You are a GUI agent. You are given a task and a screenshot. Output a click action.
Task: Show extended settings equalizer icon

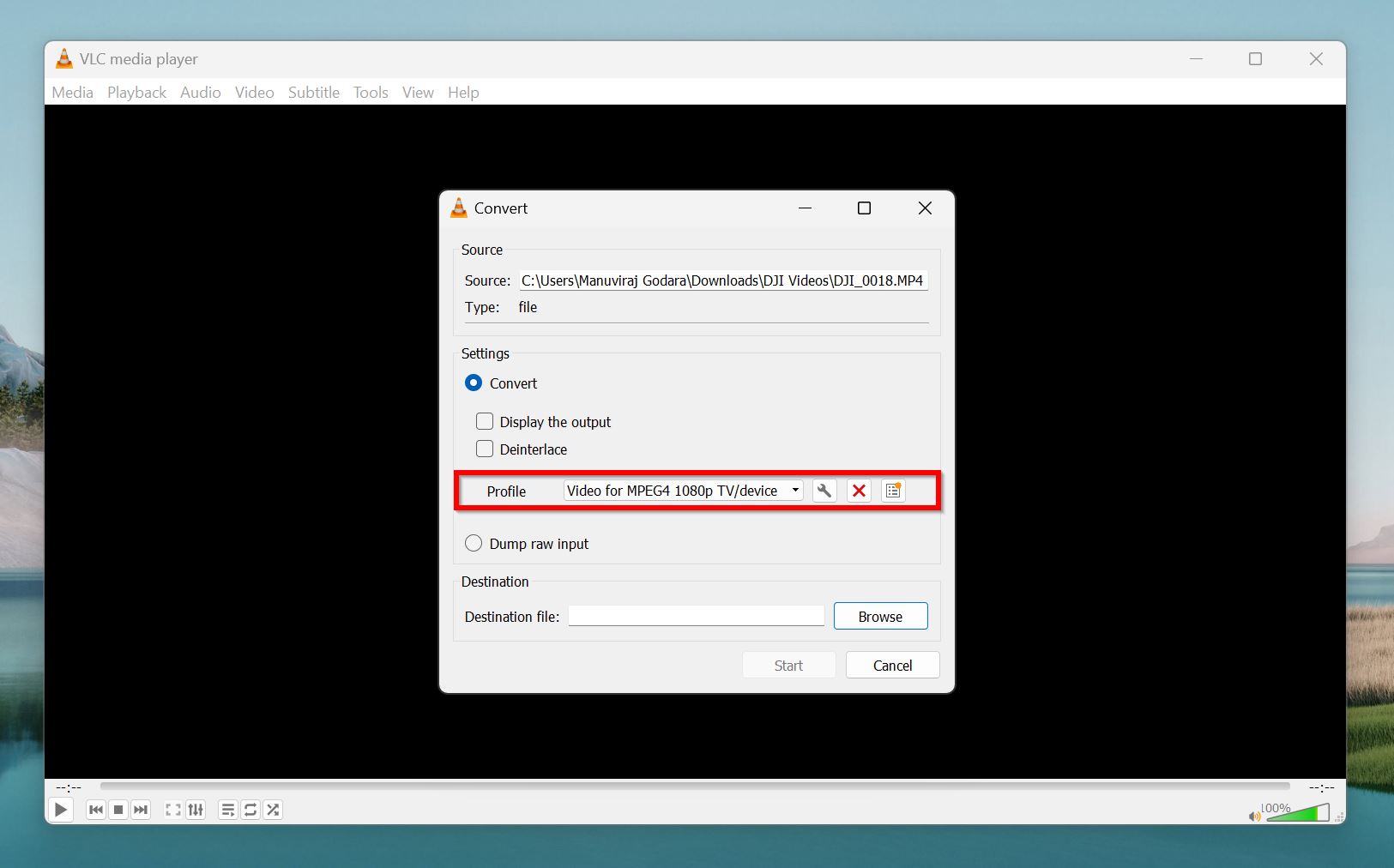(x=196, y=810)
